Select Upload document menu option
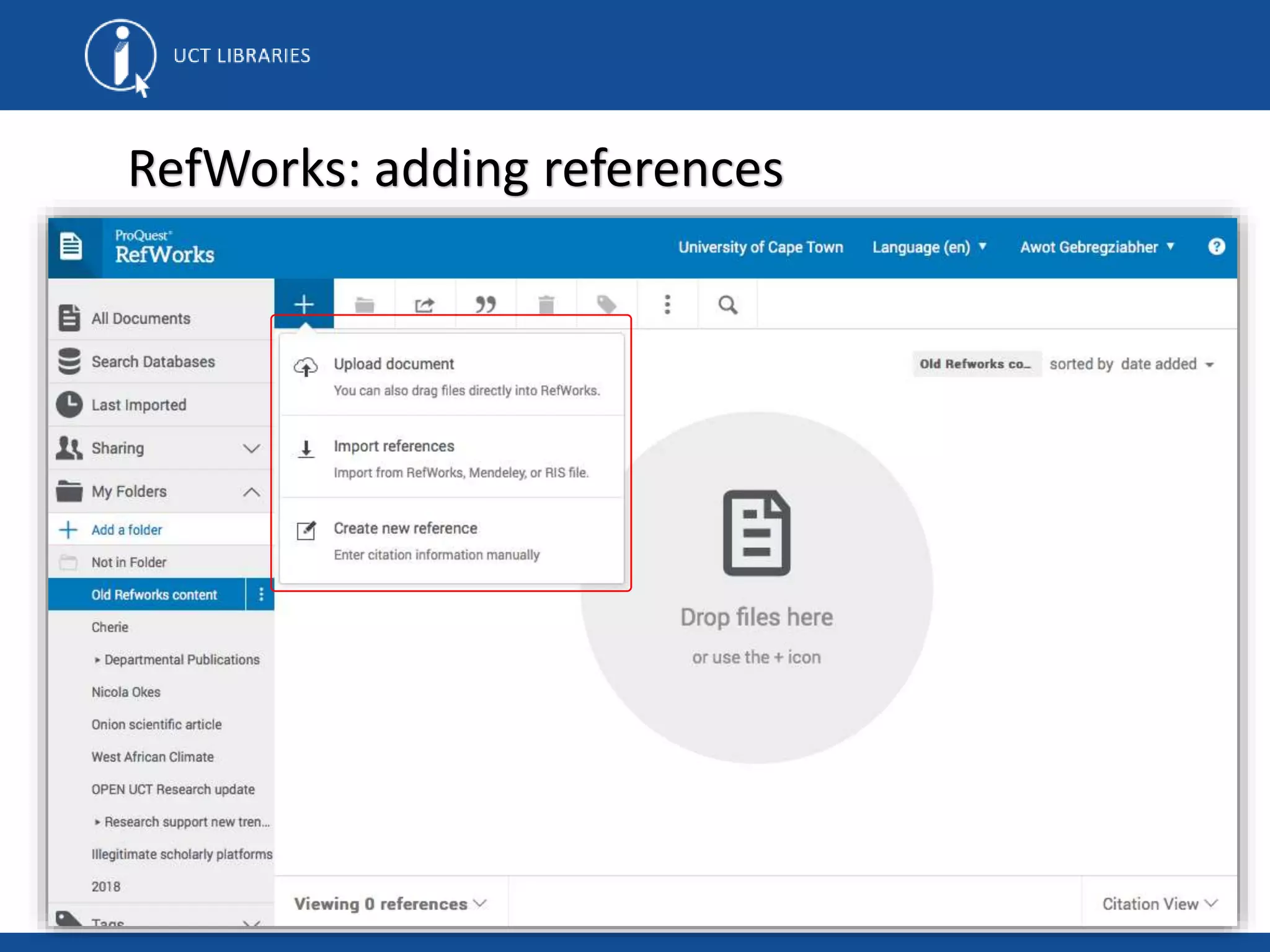1270x952 pixels. (452, 376)
